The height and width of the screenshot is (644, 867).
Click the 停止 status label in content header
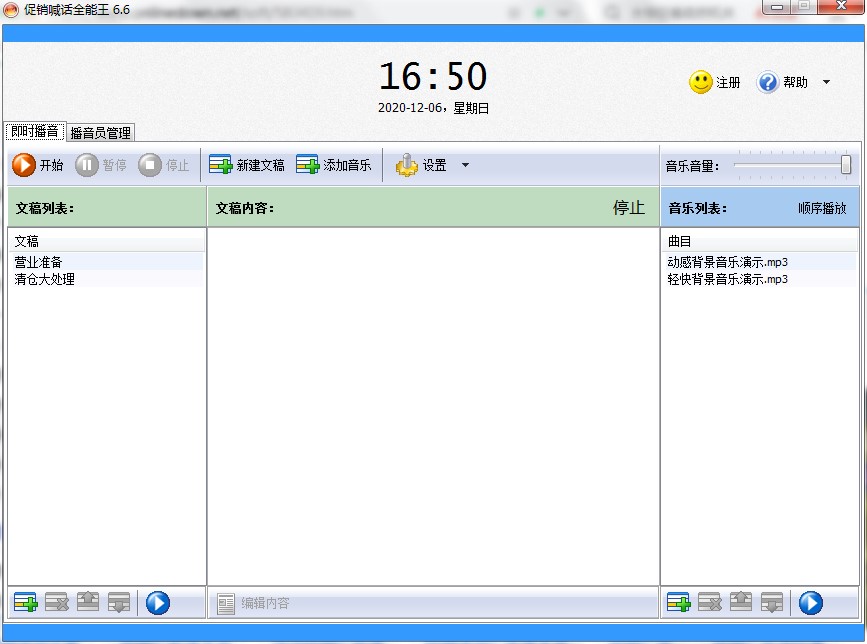coord(629,208)
